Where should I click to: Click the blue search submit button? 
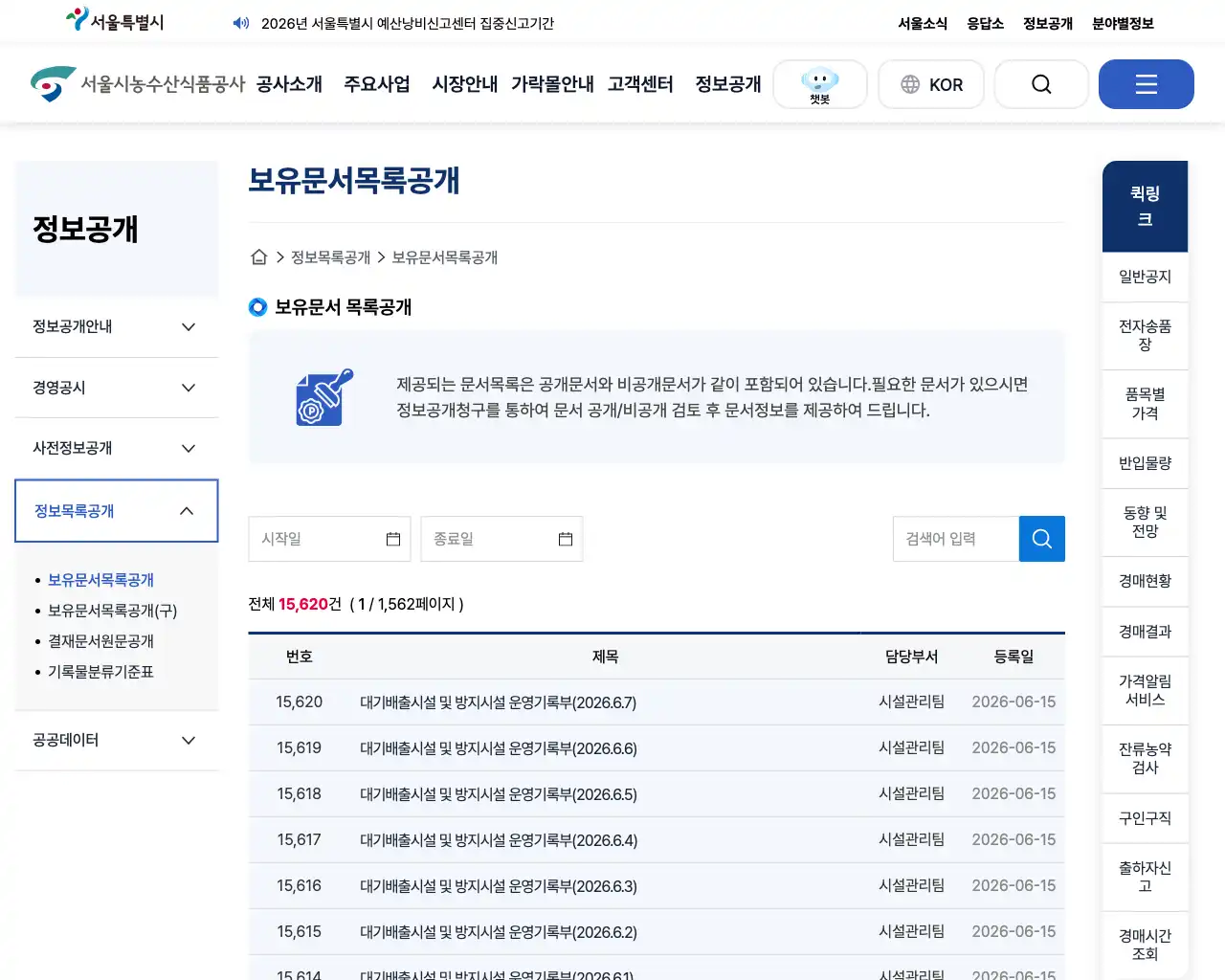tap(1042, 539)
